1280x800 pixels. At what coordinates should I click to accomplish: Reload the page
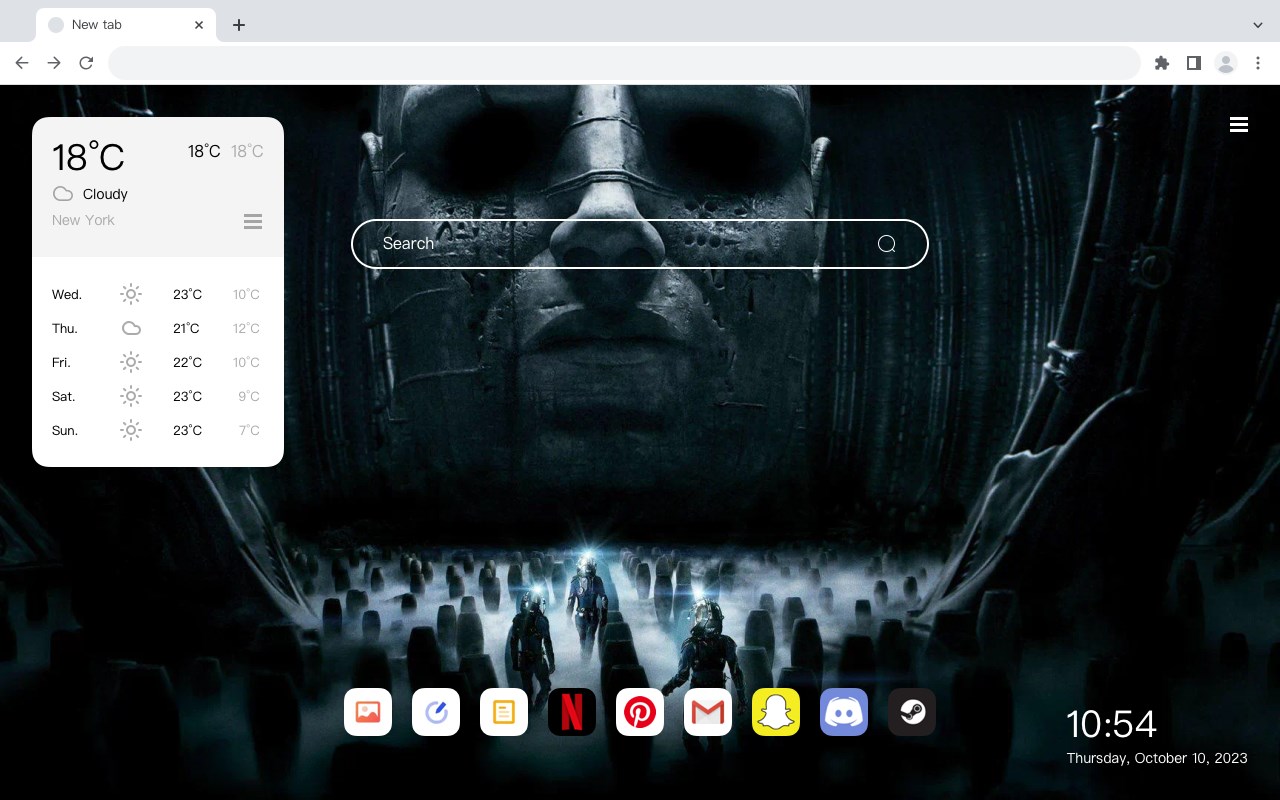pos(86,63)
